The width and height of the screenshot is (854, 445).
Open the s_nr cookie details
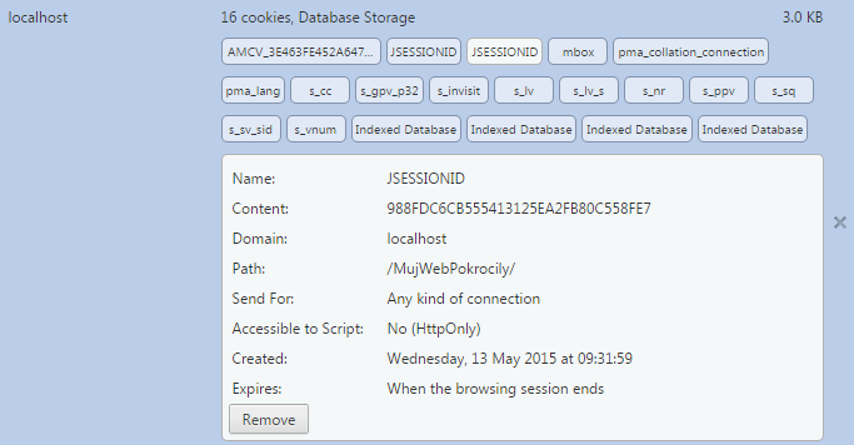pyautogui.click(x=653, y=90)
